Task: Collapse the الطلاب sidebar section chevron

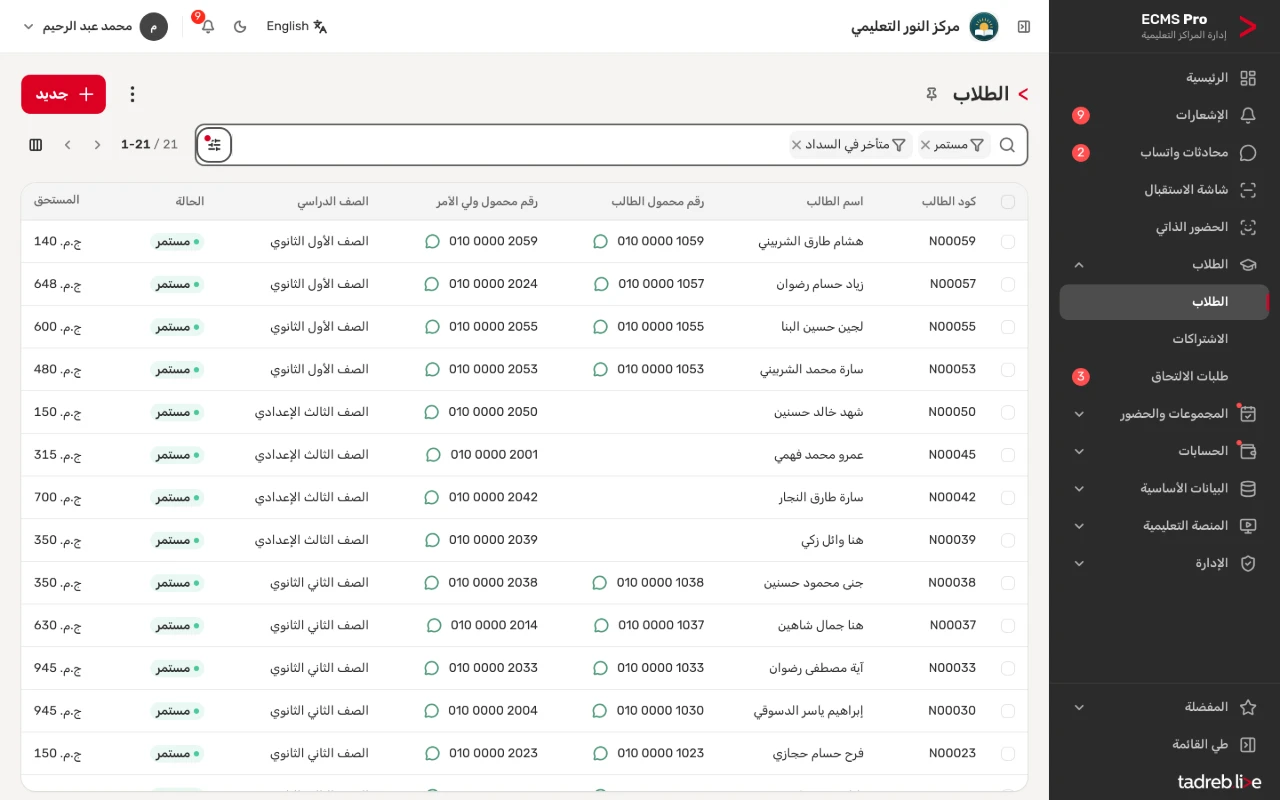Action: tap(1079, 265)
